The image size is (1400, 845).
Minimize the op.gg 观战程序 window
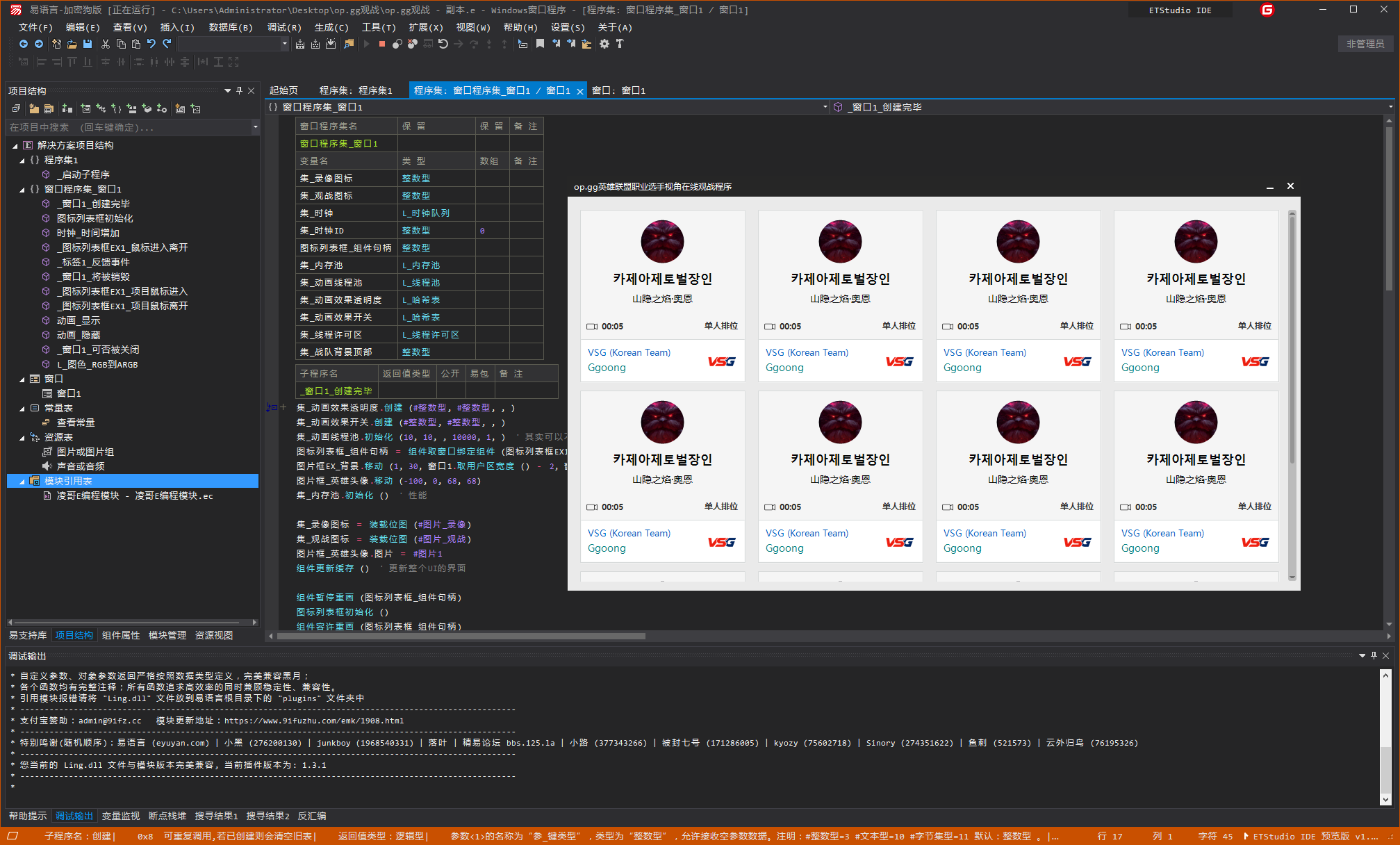click(x=1269, y=186)
